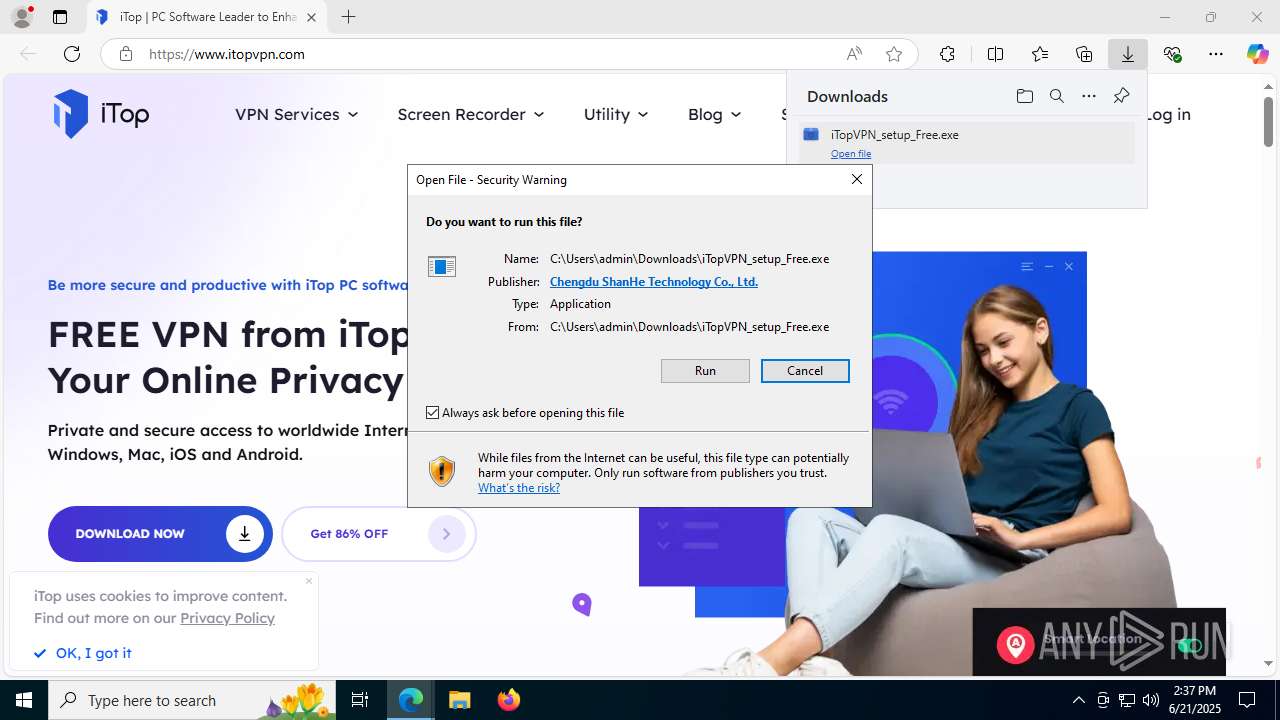Expand the Utility menu
1280x720 pixels.
pos(616,114)
